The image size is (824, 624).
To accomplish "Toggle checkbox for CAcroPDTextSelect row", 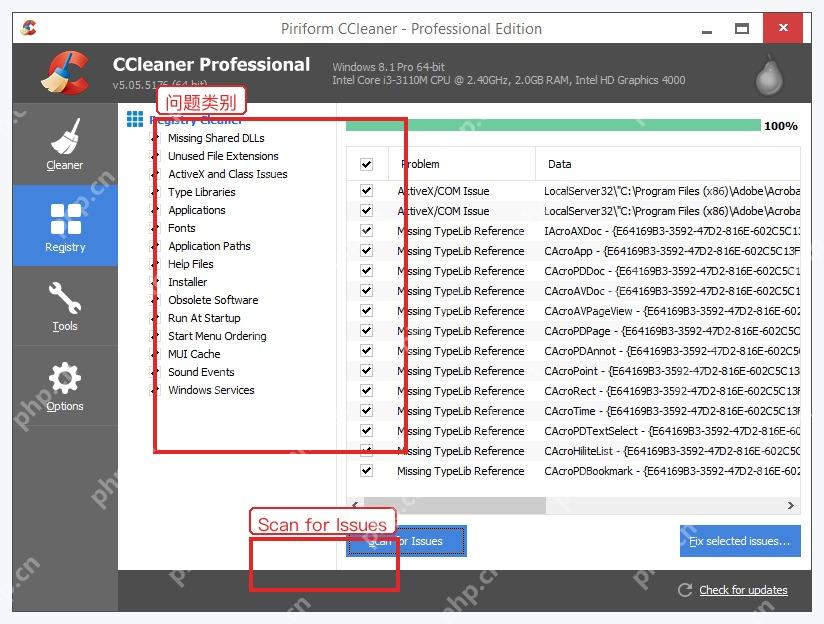I will tap(366, 431).
